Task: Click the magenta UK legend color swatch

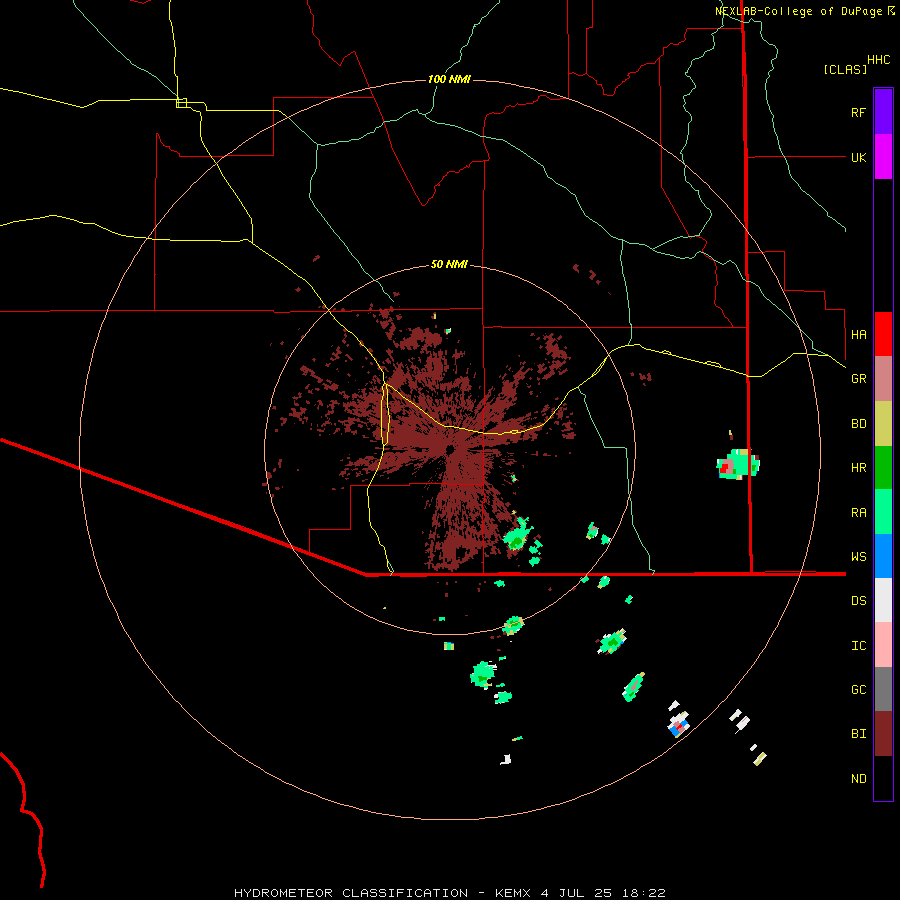Action: [x=883, y=157]
